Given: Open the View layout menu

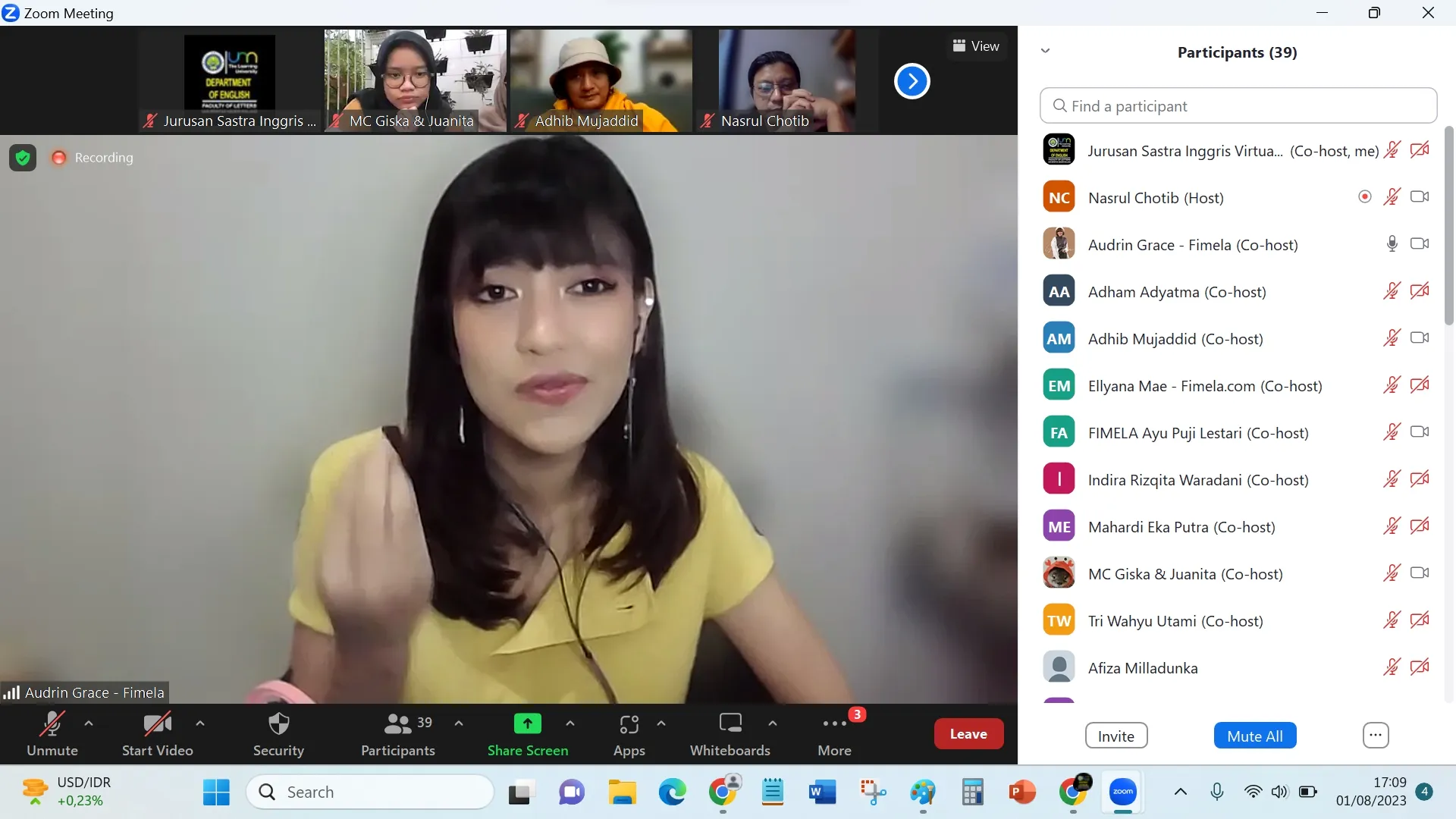Looking at the screenshot, I should (976, 46).
